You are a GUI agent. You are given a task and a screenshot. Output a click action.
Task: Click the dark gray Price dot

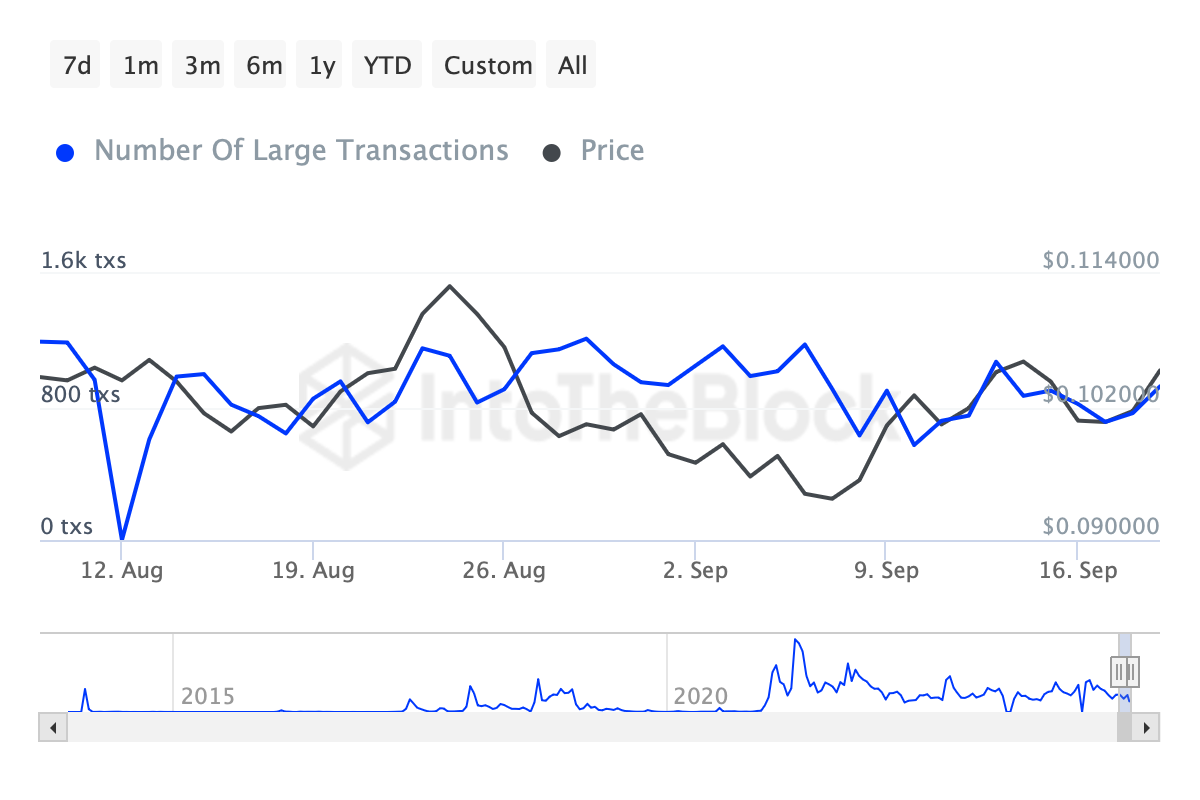click(x=551, y=153)
